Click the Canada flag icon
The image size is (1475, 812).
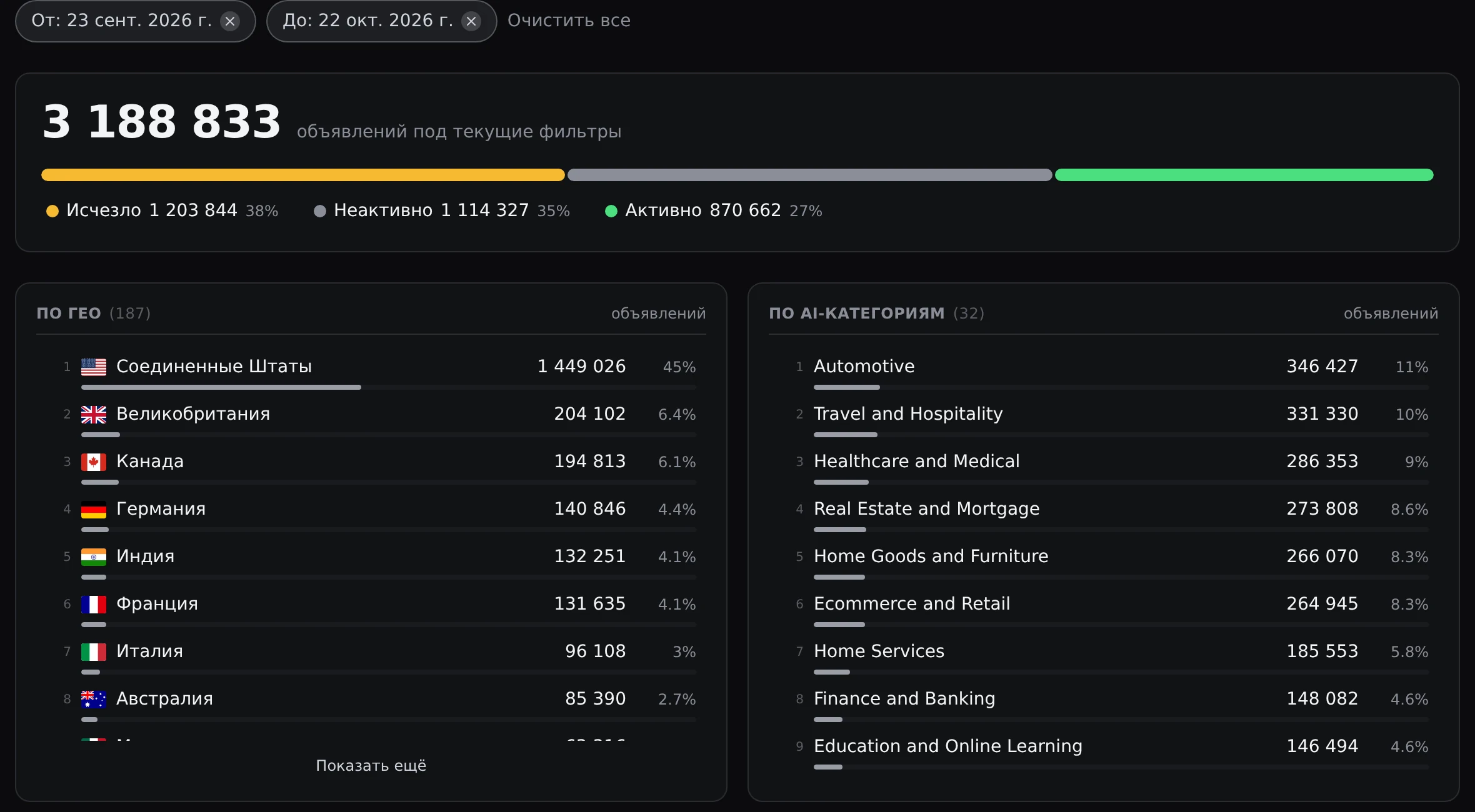point(94,462)
